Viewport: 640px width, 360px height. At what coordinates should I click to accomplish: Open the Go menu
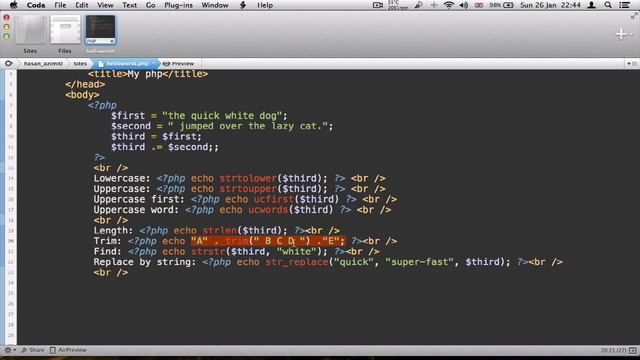[150, 5]
